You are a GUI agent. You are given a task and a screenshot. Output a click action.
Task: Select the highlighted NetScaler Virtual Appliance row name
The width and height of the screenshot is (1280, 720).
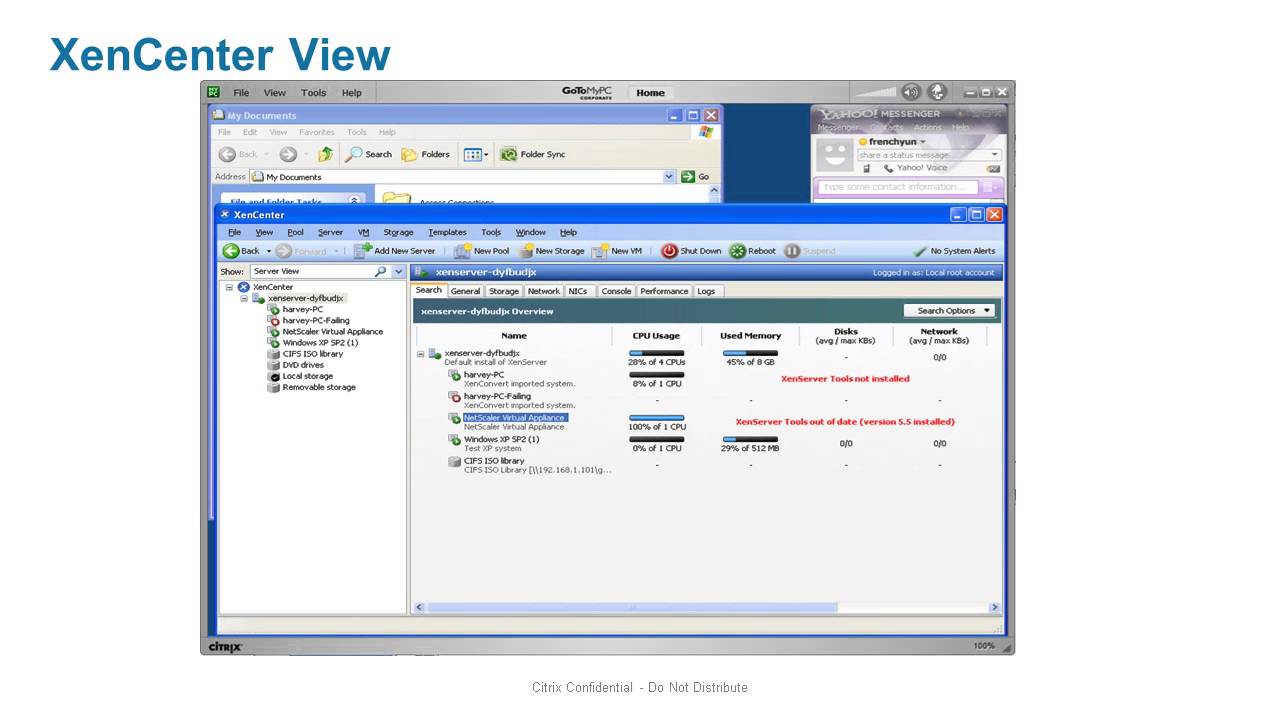coord(515,417)
